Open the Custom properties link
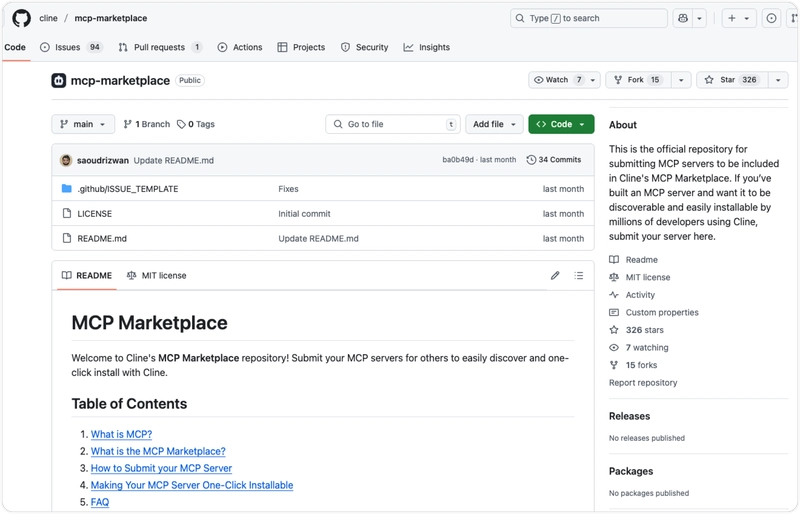Image resolution: width=800 pixels, height=514 pixels. (x=654, y=312)
